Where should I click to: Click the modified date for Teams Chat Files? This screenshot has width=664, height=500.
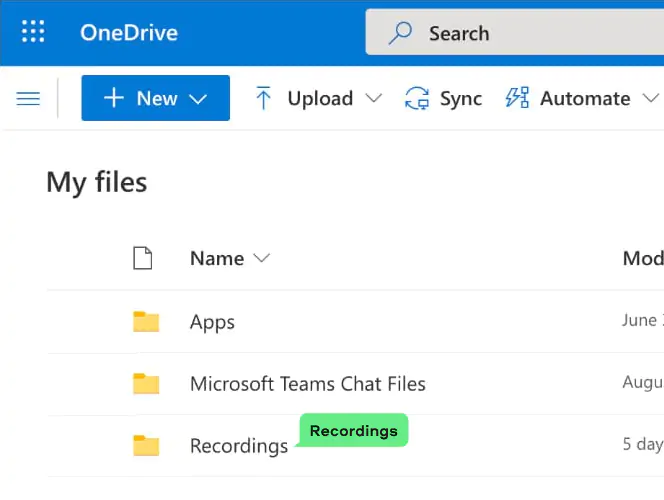642,382
